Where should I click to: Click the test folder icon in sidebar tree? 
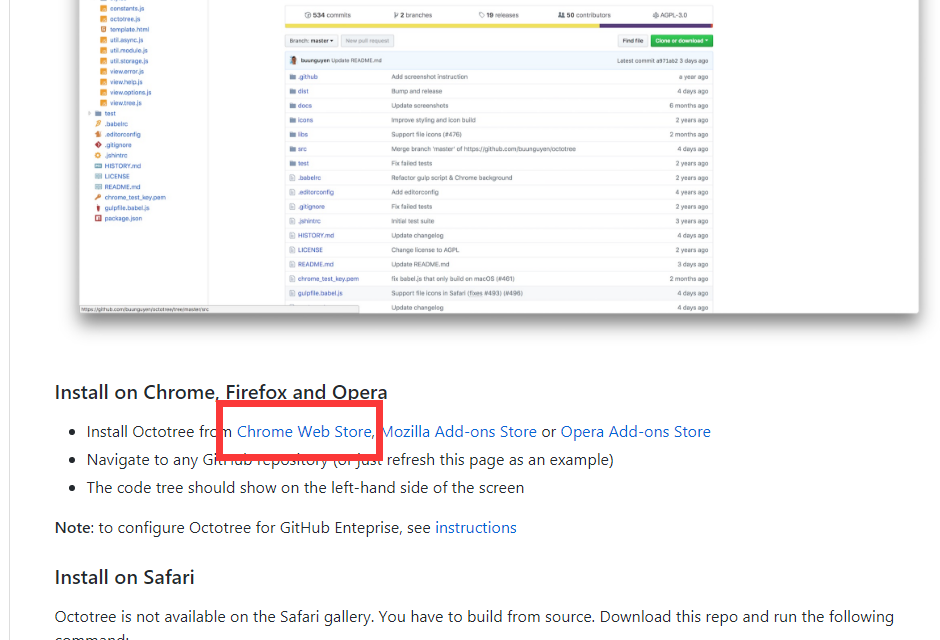coord(98,113)
